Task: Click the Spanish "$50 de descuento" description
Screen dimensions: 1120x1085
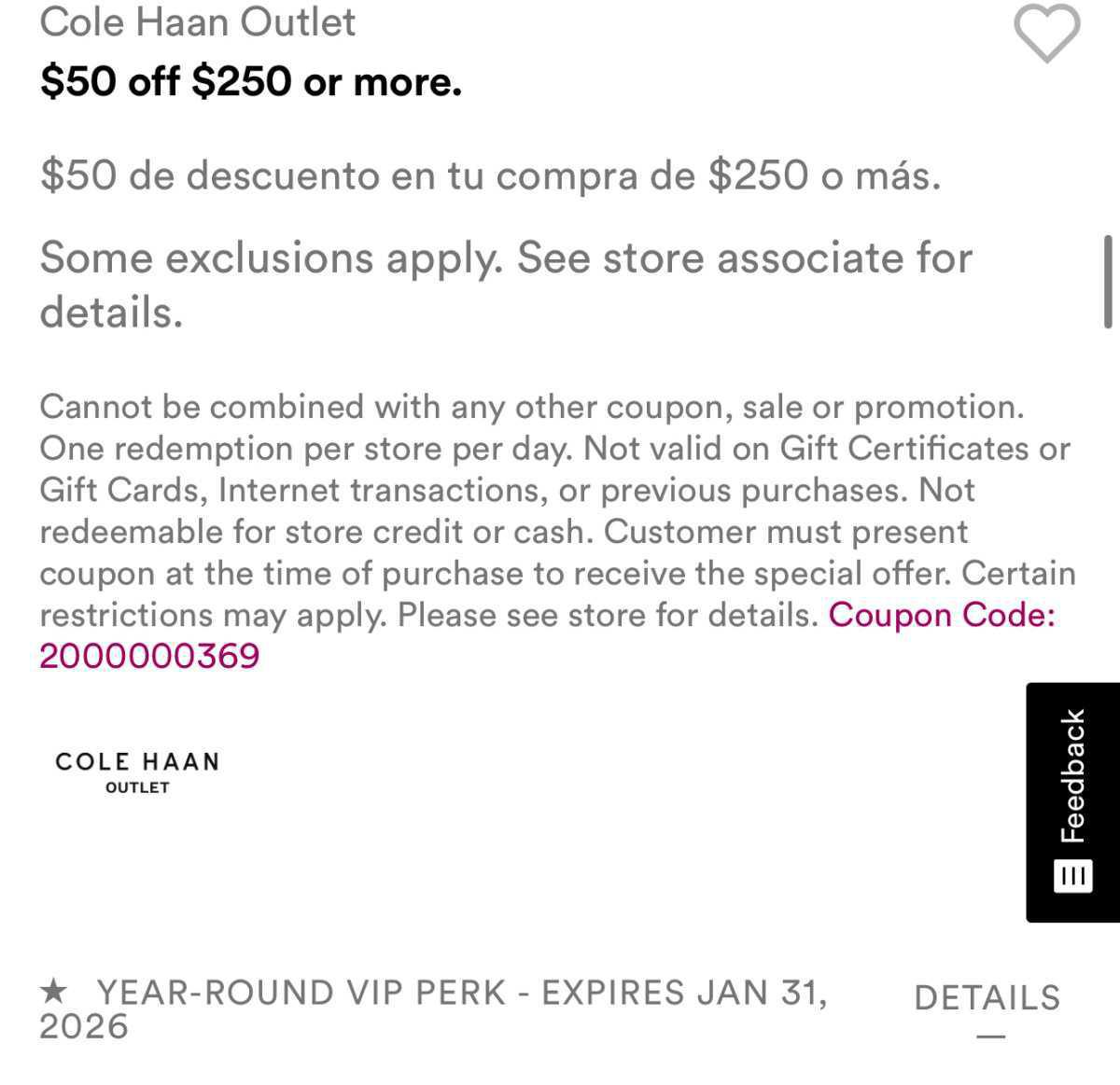Action: coord(490,174)
